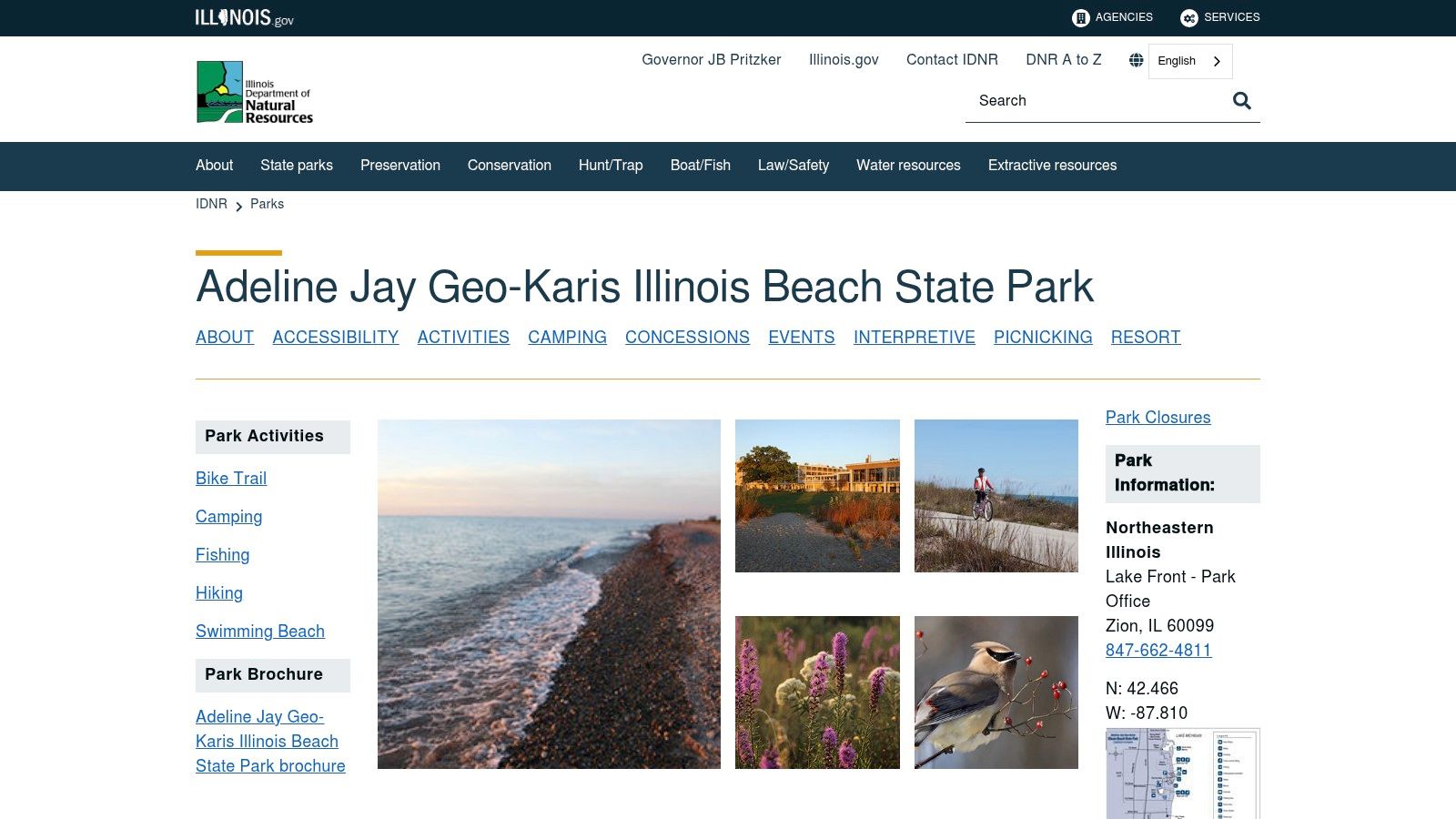
Task: Open the Agencies building icon
Action: point(1081,17)
